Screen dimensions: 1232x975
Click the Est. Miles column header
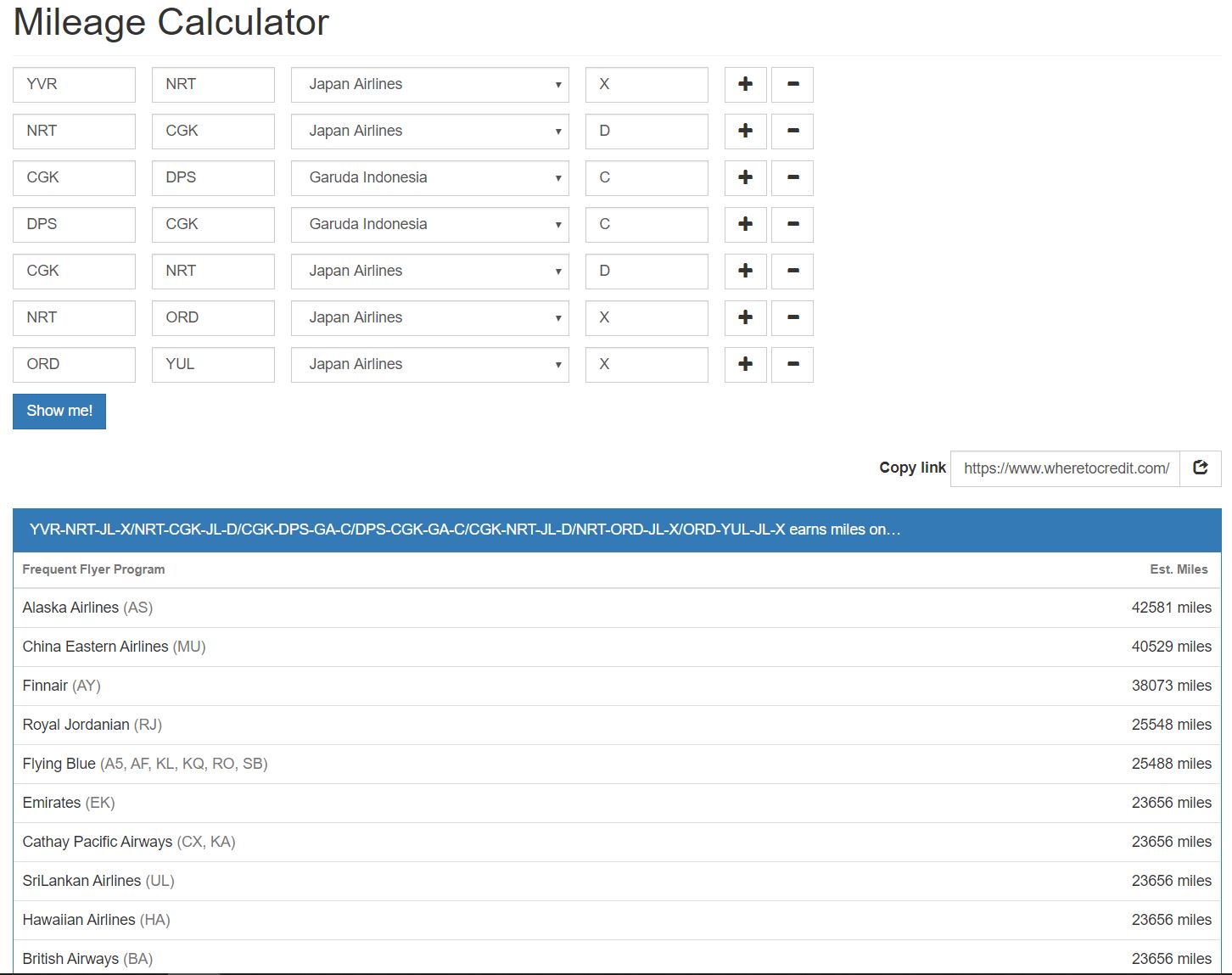(1179, 569)
